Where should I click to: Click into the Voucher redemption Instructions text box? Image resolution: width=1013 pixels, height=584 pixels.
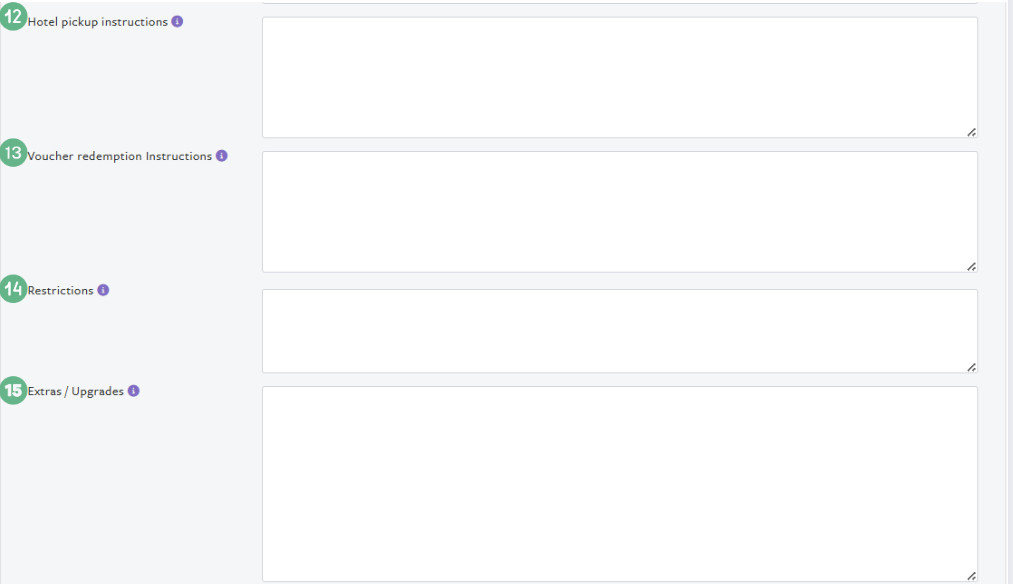tap(620, 212)
